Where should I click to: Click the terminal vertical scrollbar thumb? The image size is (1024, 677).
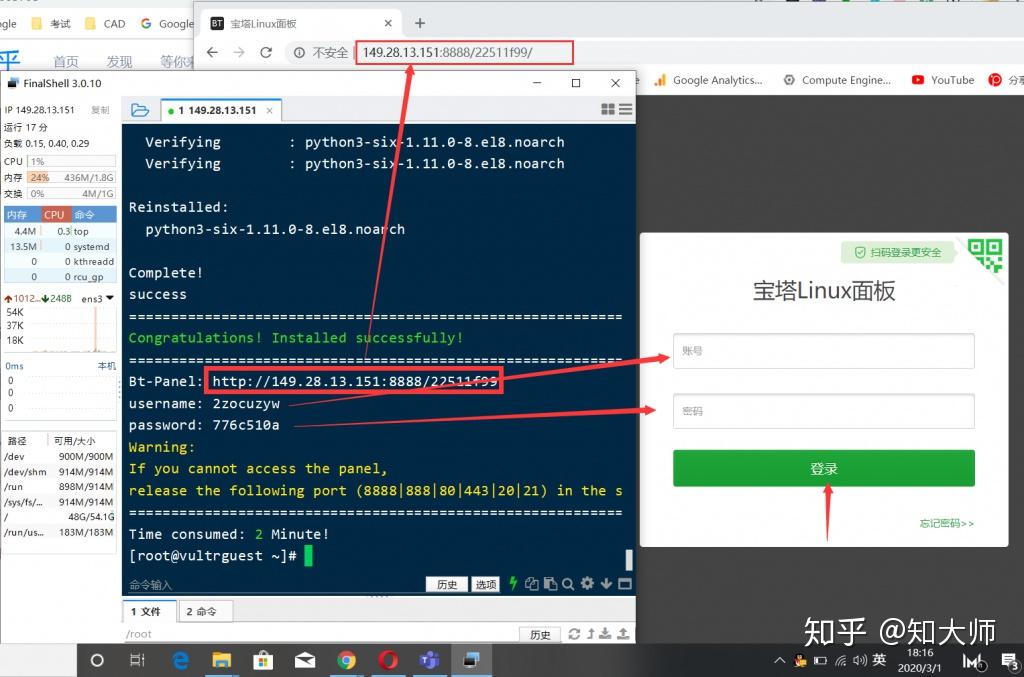tap(629, 559)
